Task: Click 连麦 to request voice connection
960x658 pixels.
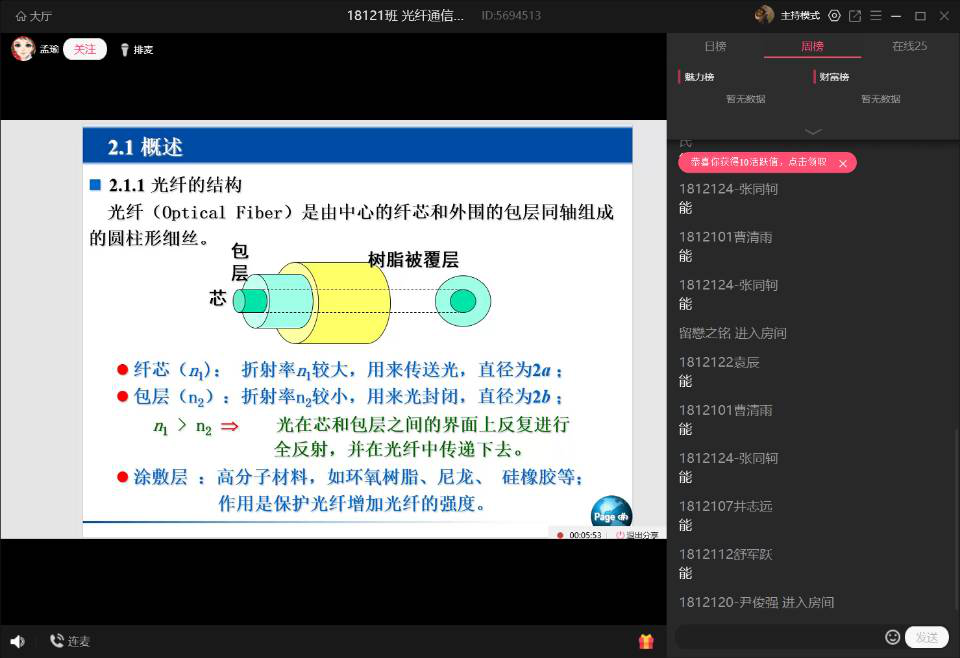Action: pyautogui.click(x=70, y=641)
